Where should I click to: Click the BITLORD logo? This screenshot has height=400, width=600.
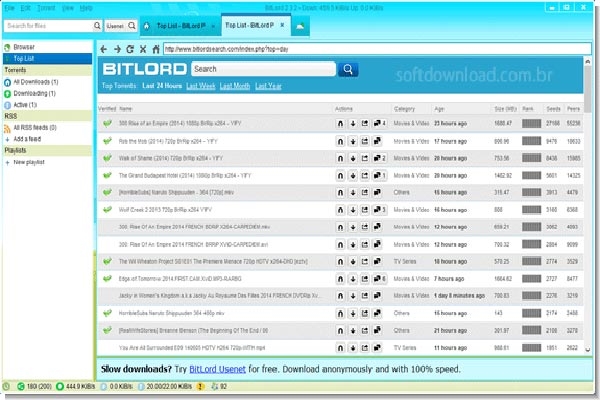[145, 69]
